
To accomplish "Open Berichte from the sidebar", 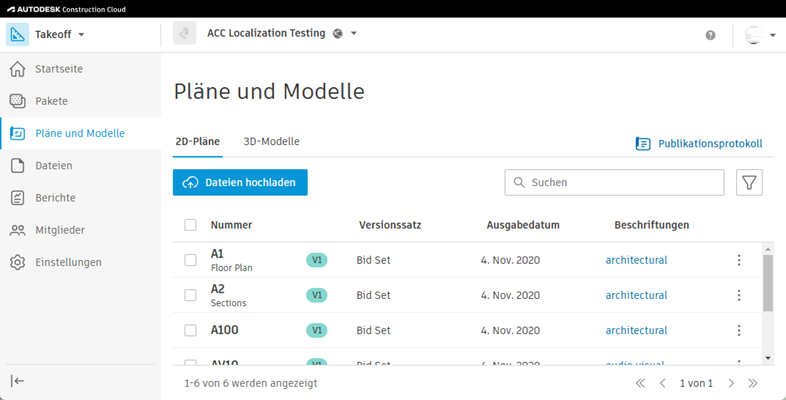I will (55, 198).
